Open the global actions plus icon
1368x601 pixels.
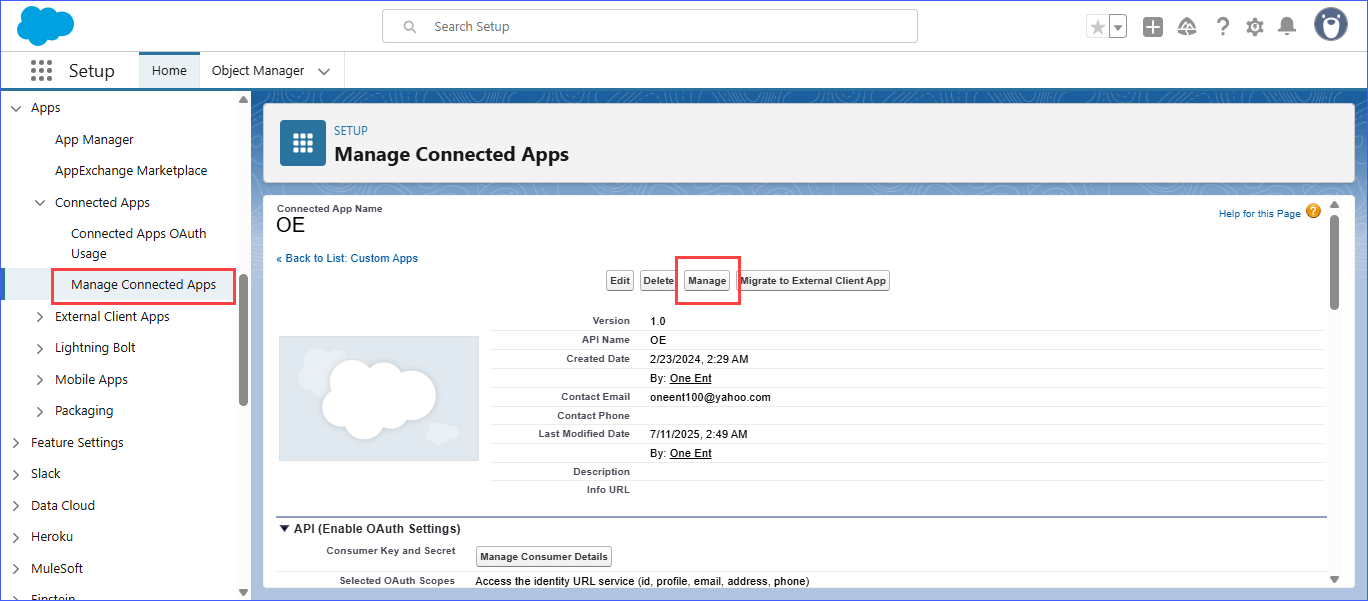pyautogui.click(x=1153, y=27)
